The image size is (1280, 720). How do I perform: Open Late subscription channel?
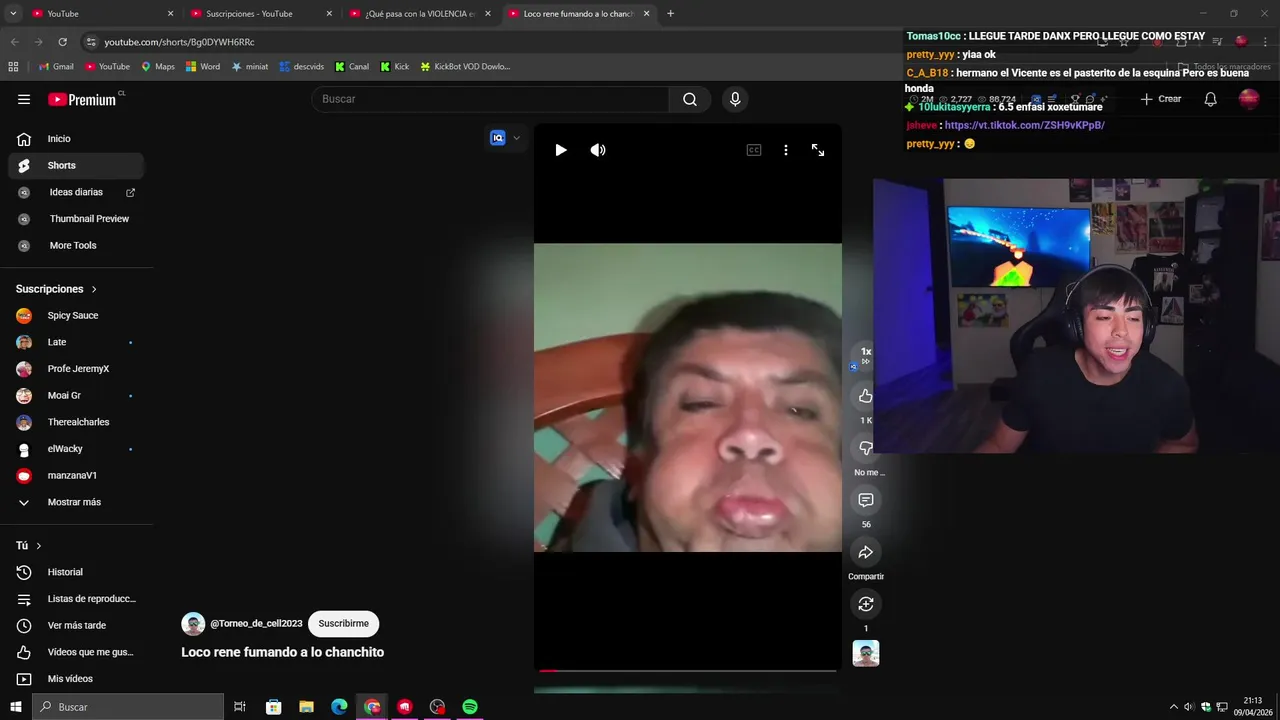click(x=76, y=342)
